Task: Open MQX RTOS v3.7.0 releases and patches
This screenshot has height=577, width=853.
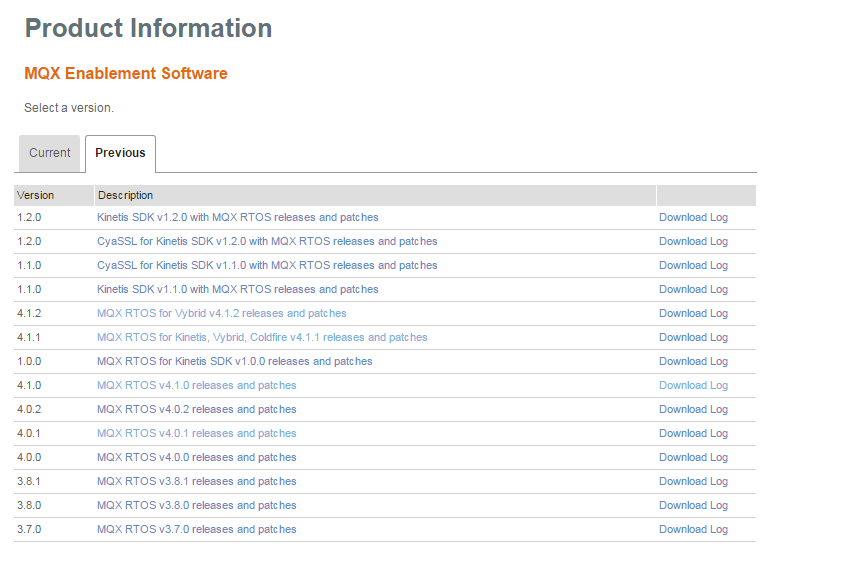Action: click(196, 529)
